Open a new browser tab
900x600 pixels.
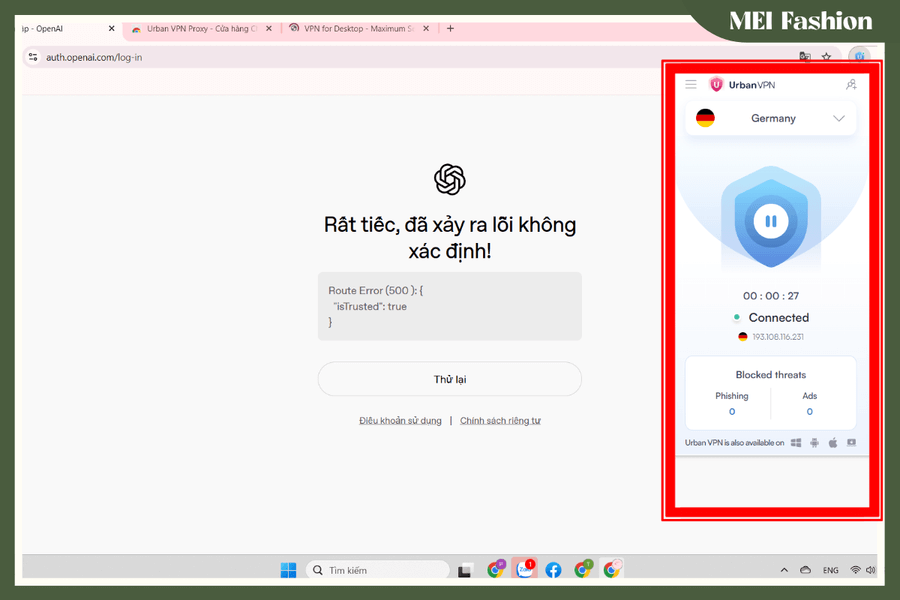point(451,29)
